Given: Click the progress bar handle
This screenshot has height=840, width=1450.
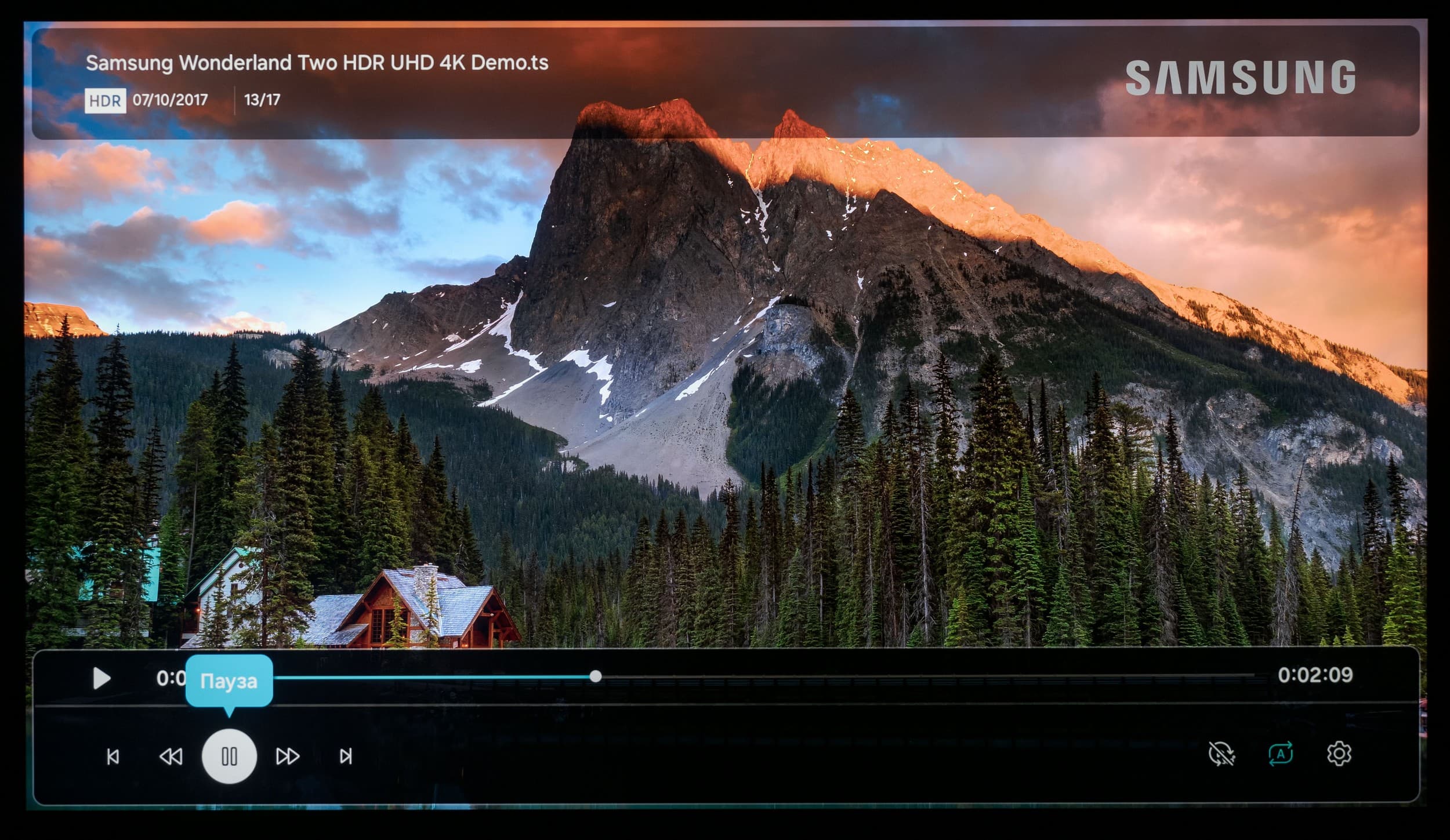Looking at the screenshot, I should point(595,677).
